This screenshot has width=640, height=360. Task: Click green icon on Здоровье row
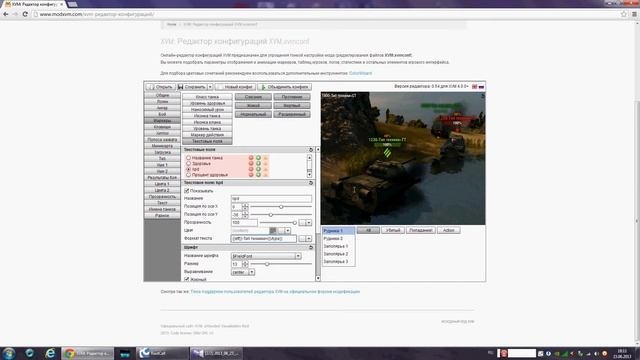pyautogui.click(x=258, y=163)
